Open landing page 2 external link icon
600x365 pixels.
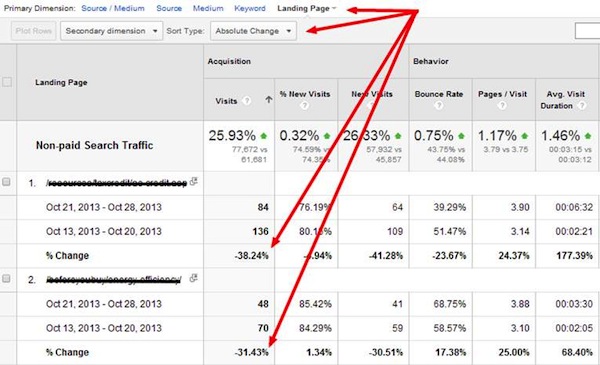pyautogui.click(x=194, y=278)
